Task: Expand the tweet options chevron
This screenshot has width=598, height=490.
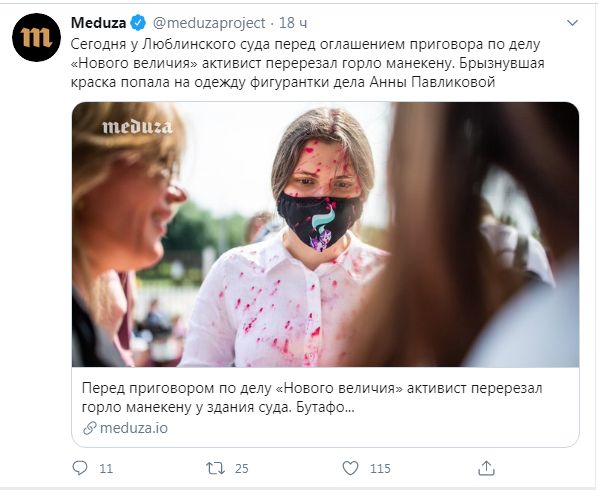Action: (572, 23)
